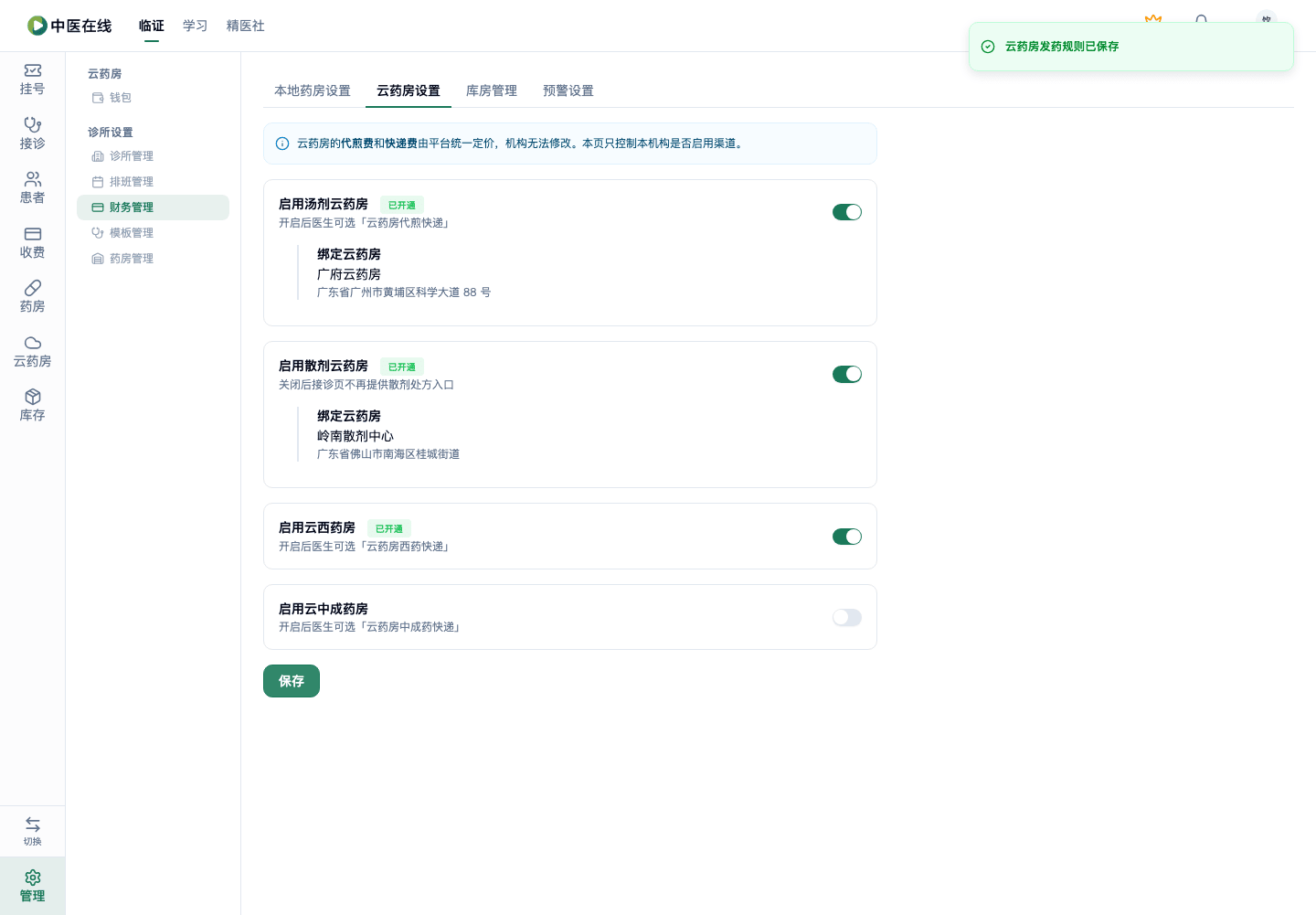Click the 启用云中成药房 heading

point(324,609)
